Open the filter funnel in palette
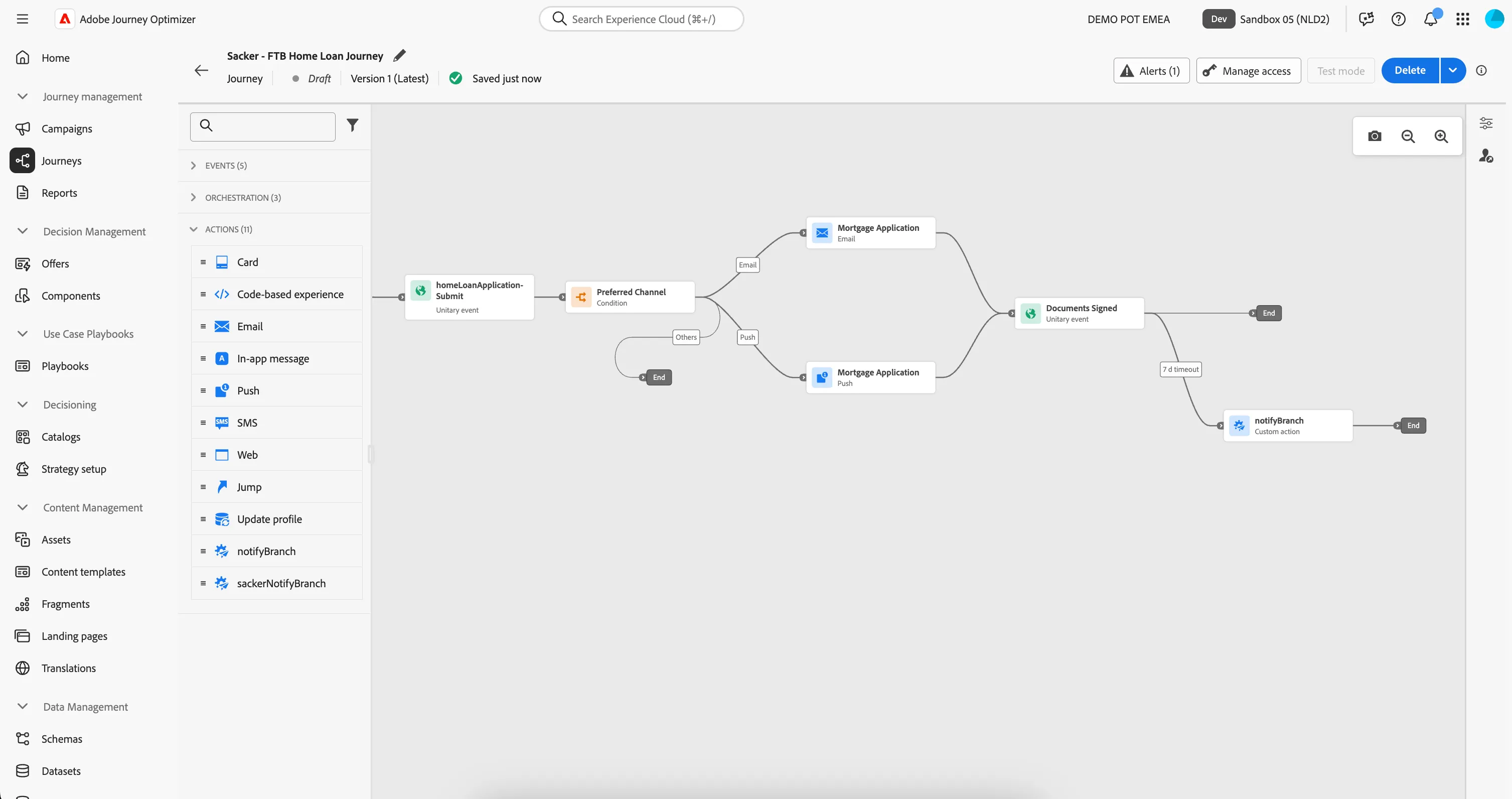Screen dimensions: 1512x799 pyautogui.click(x=352, y=125)
